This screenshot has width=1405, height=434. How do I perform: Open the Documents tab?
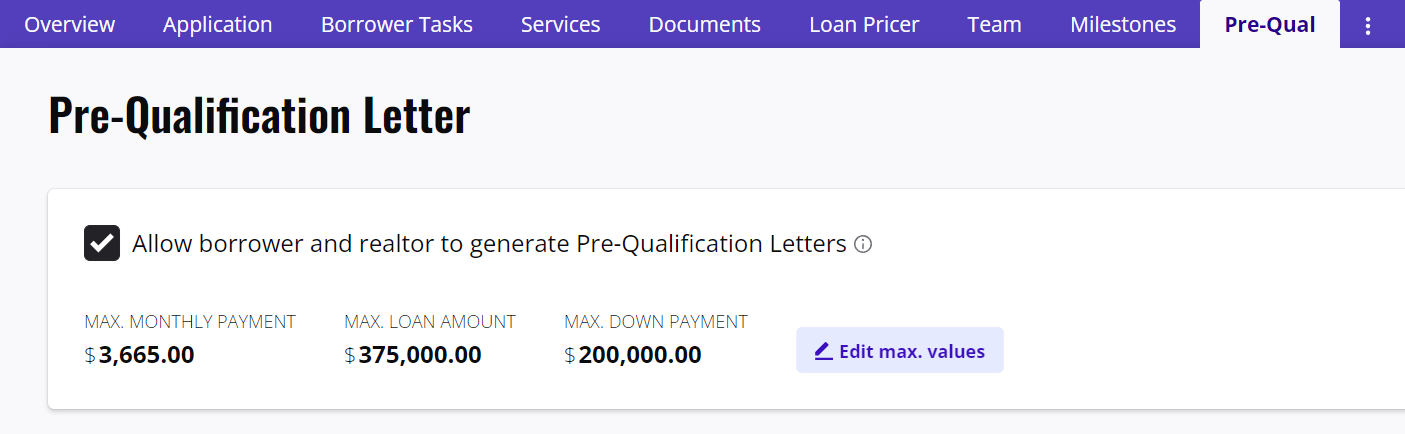tap(705, 25)
